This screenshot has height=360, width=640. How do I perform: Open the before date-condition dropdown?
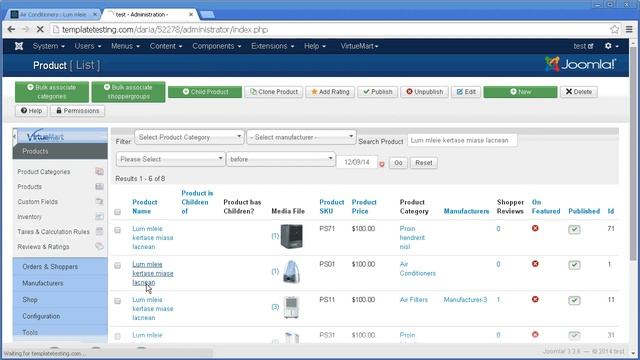click(x=281, y=159)
